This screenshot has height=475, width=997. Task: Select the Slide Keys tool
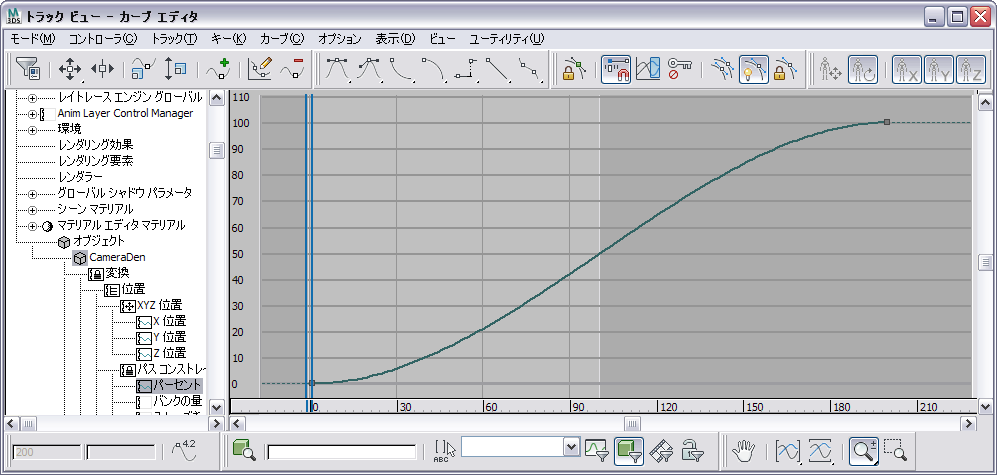tap(102, 69)
